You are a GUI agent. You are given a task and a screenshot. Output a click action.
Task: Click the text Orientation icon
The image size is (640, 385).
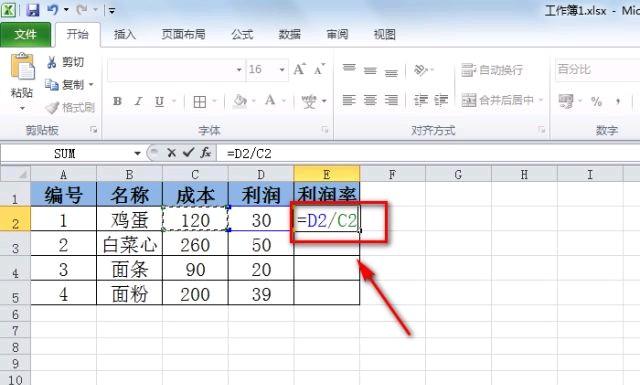pos(420,70)
